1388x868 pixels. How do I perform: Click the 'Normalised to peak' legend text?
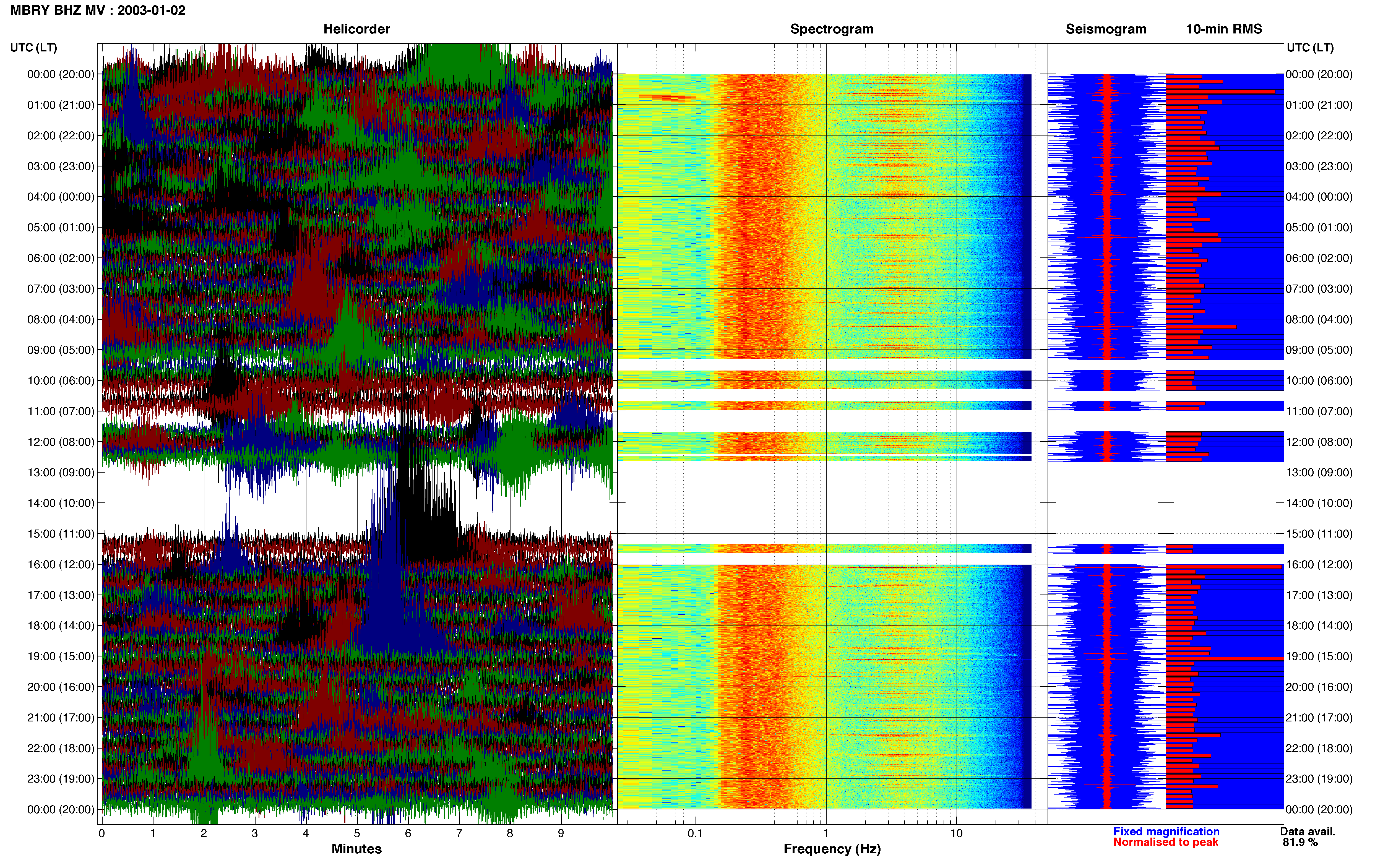[1165, 842]
